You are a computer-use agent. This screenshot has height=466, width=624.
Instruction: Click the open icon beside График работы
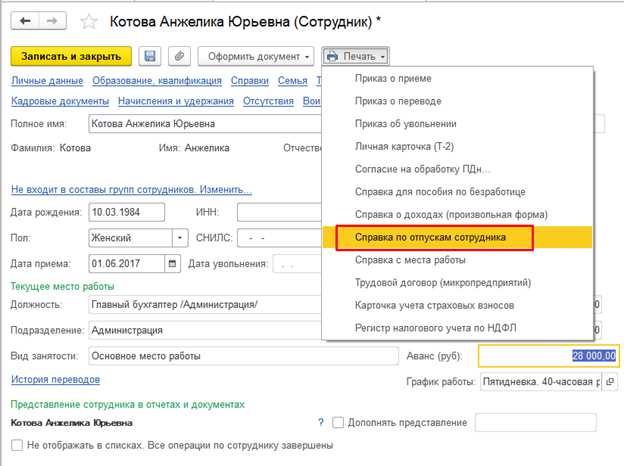click(x=611, y=381)
